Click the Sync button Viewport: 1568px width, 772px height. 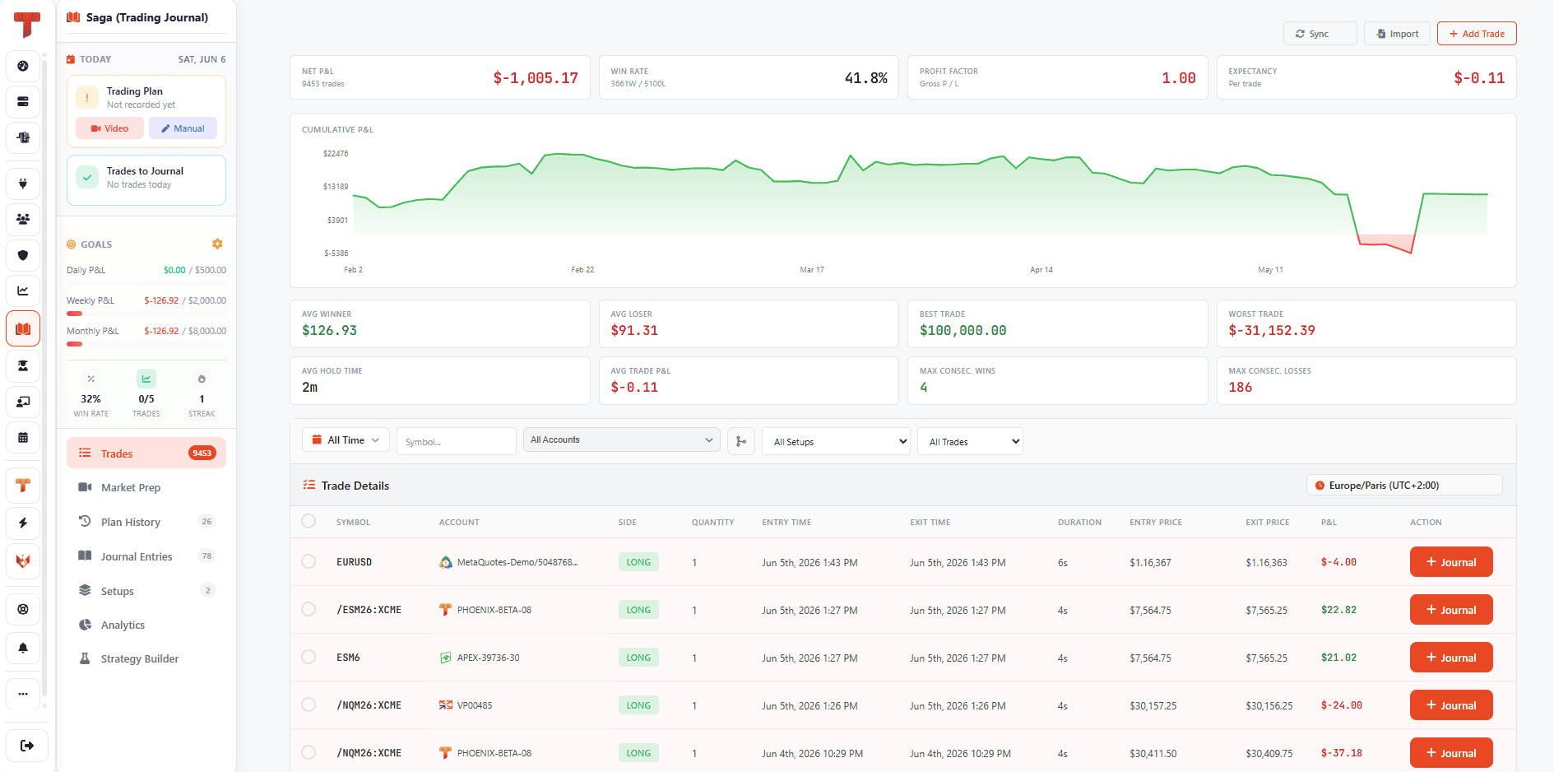click(1320, 34)
